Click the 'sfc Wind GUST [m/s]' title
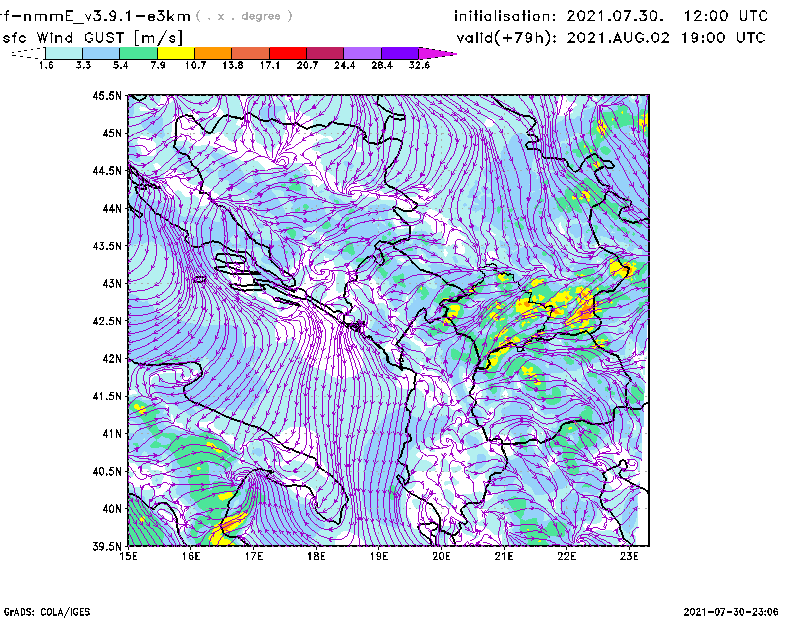This screenshot has height=618, width=800. (x=93, y=37)
